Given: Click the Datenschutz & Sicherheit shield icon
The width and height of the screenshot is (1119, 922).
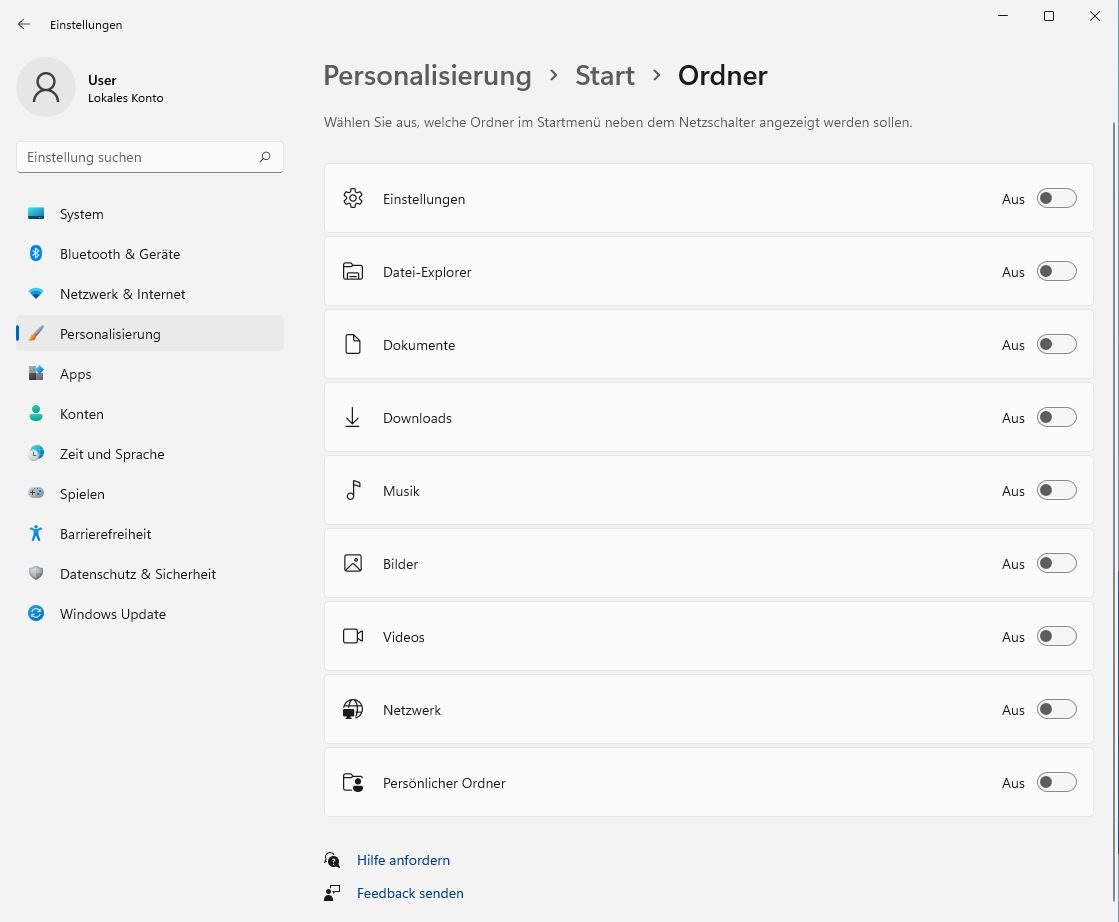Looking at the screenshot, I should tap(36, 574).
